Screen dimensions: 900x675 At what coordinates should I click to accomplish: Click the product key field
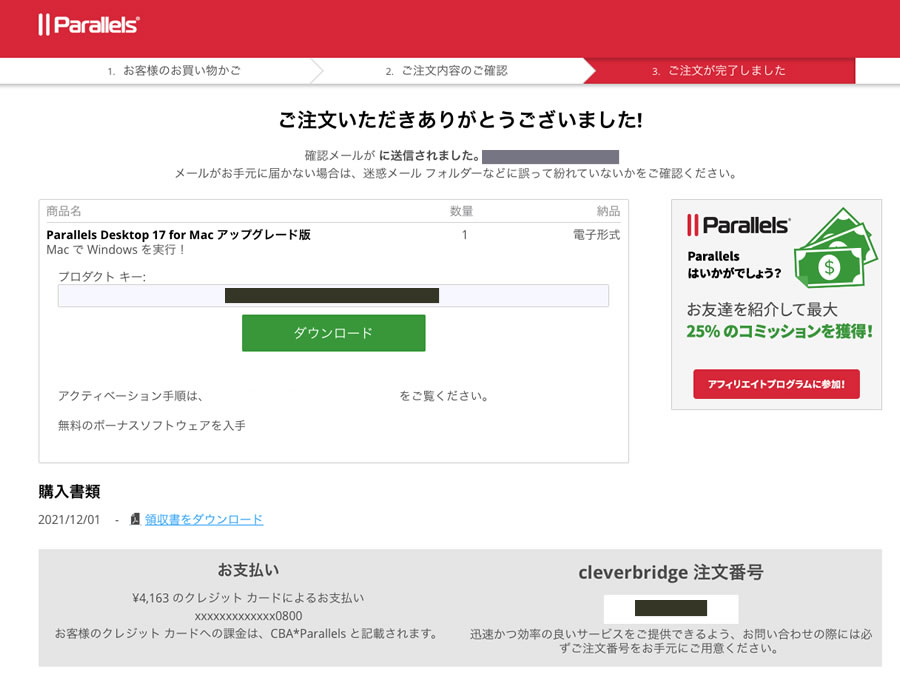point(333,296)
